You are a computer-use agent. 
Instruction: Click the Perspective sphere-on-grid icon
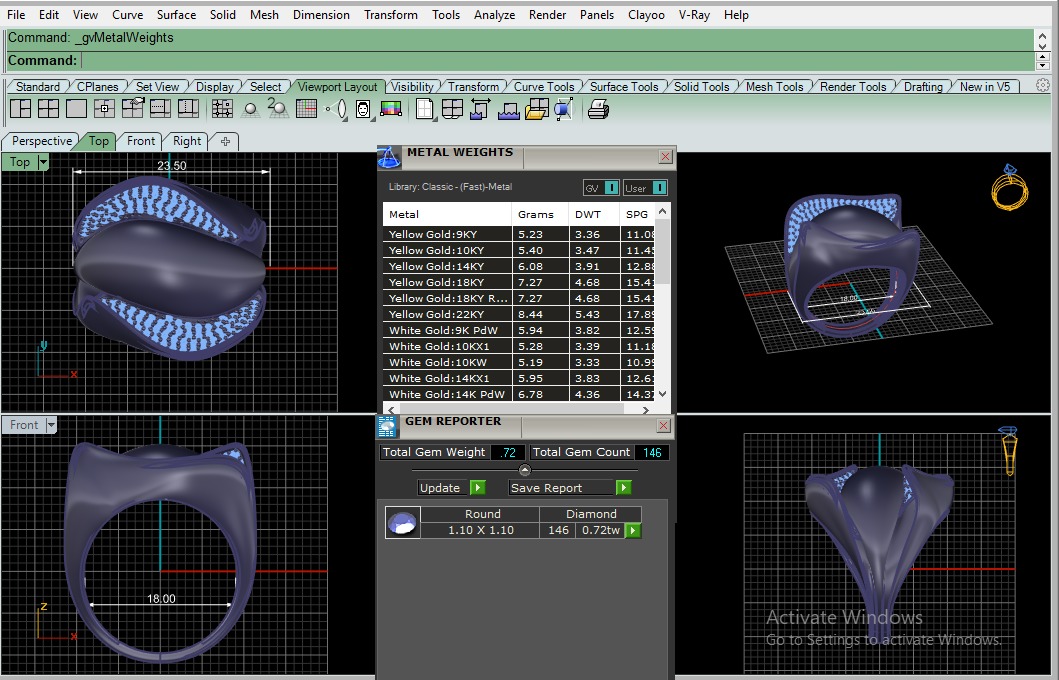251,109
